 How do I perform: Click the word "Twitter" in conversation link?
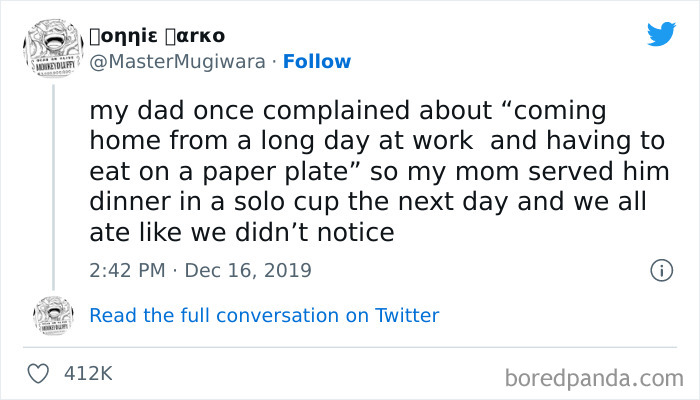point(407,315)
